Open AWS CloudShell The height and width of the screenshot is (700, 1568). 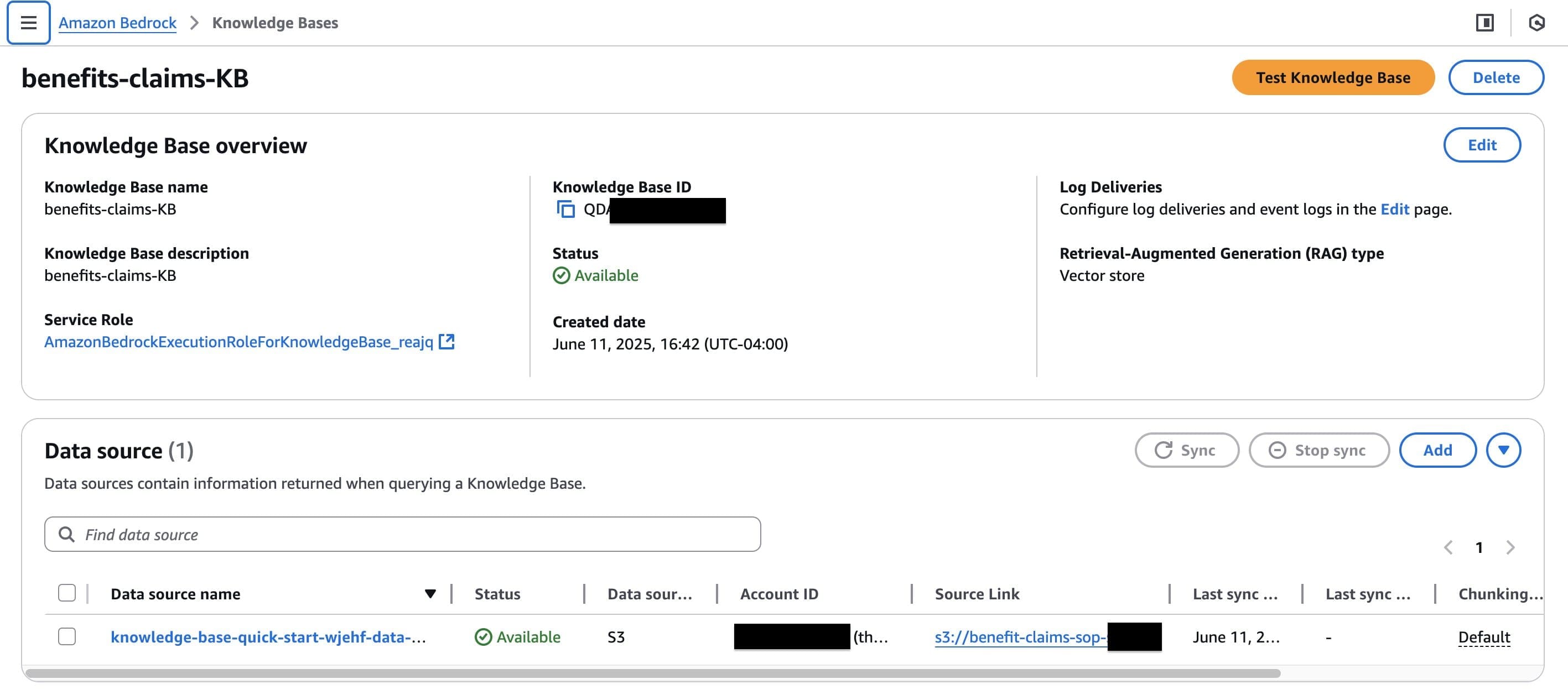pyautogui.click(x=1538, y=23)
